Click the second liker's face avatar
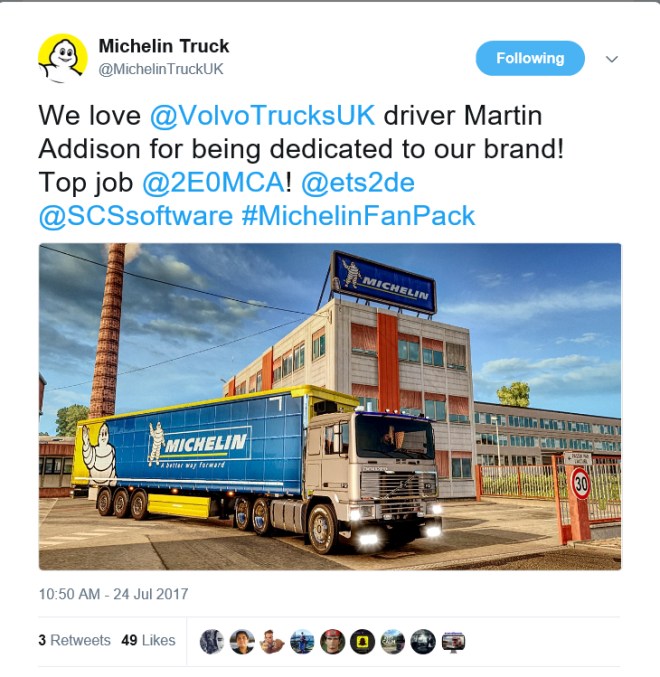The image size is (660, 677). pyautogui.click(x=242, y=641)
